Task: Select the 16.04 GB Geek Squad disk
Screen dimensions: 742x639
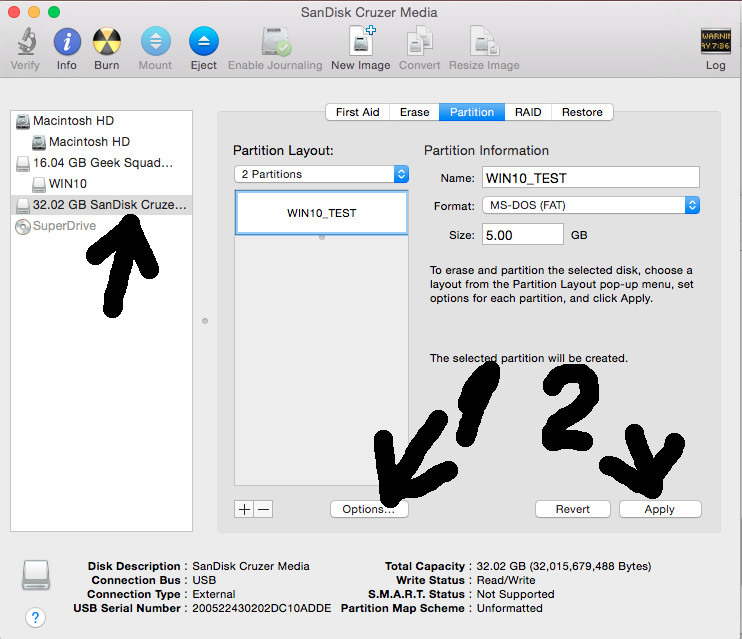Action: 101,163
